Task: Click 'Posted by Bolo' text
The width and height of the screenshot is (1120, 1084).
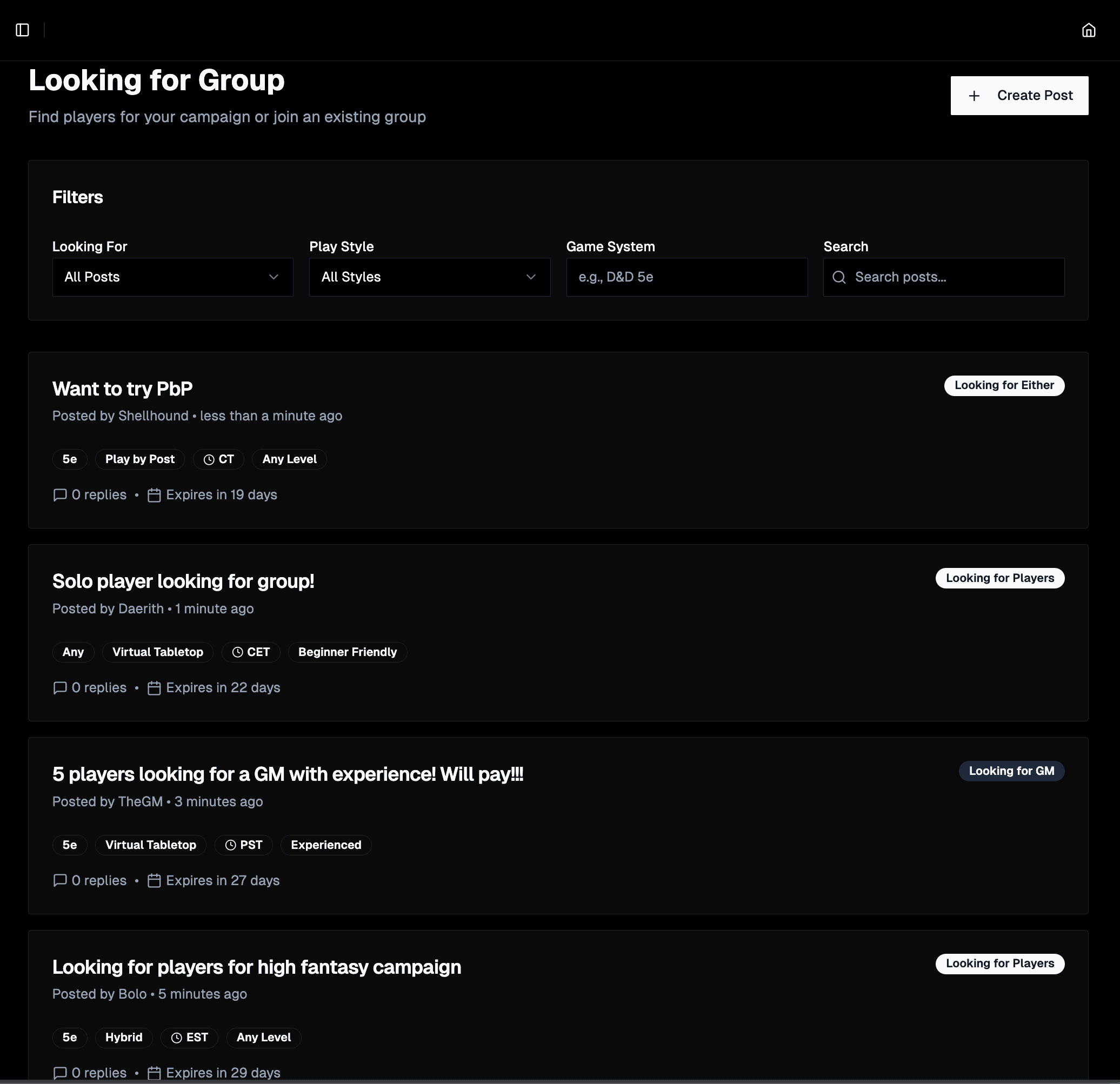Action: coord(99,994)
